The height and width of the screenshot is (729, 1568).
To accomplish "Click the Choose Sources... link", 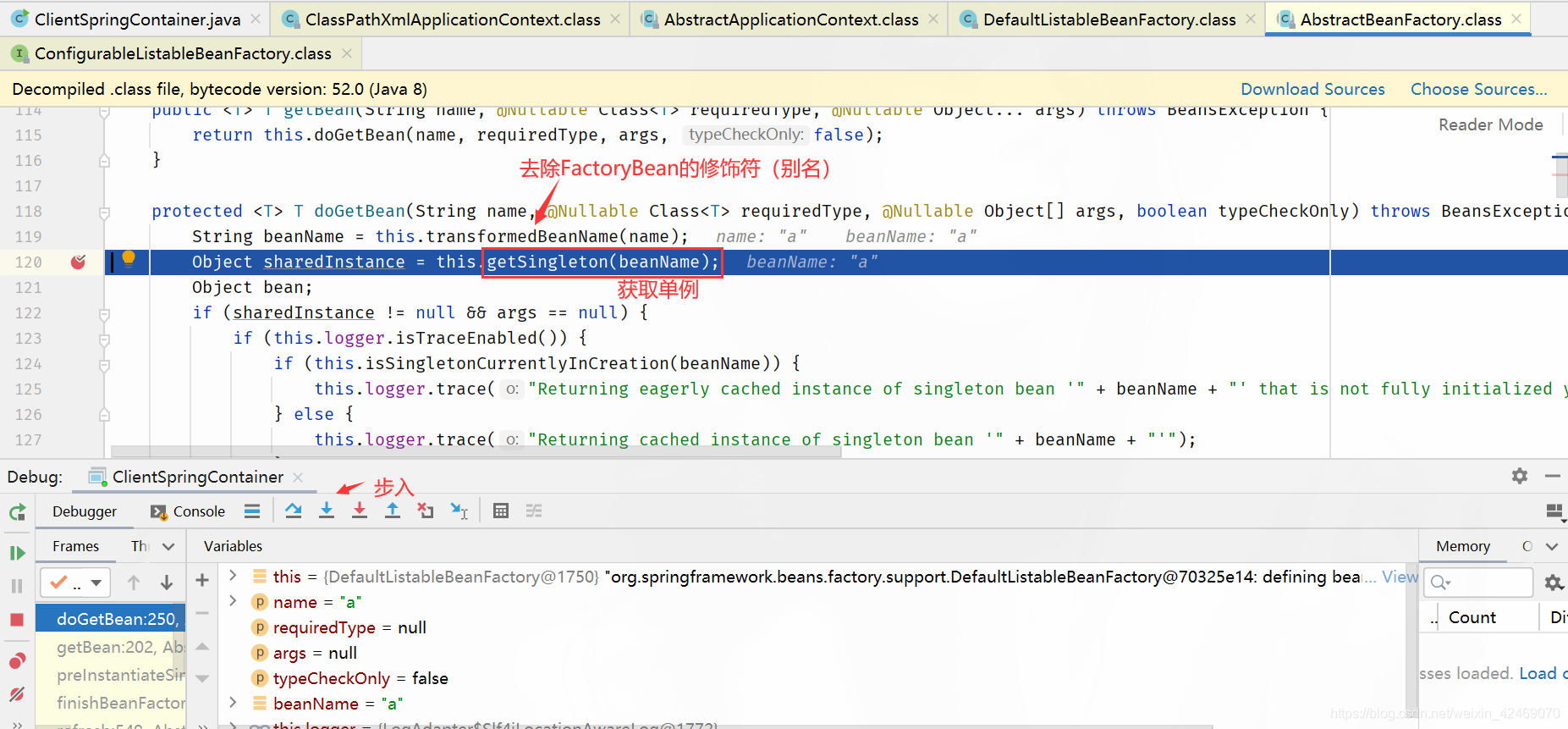I will click(1478, 89).
